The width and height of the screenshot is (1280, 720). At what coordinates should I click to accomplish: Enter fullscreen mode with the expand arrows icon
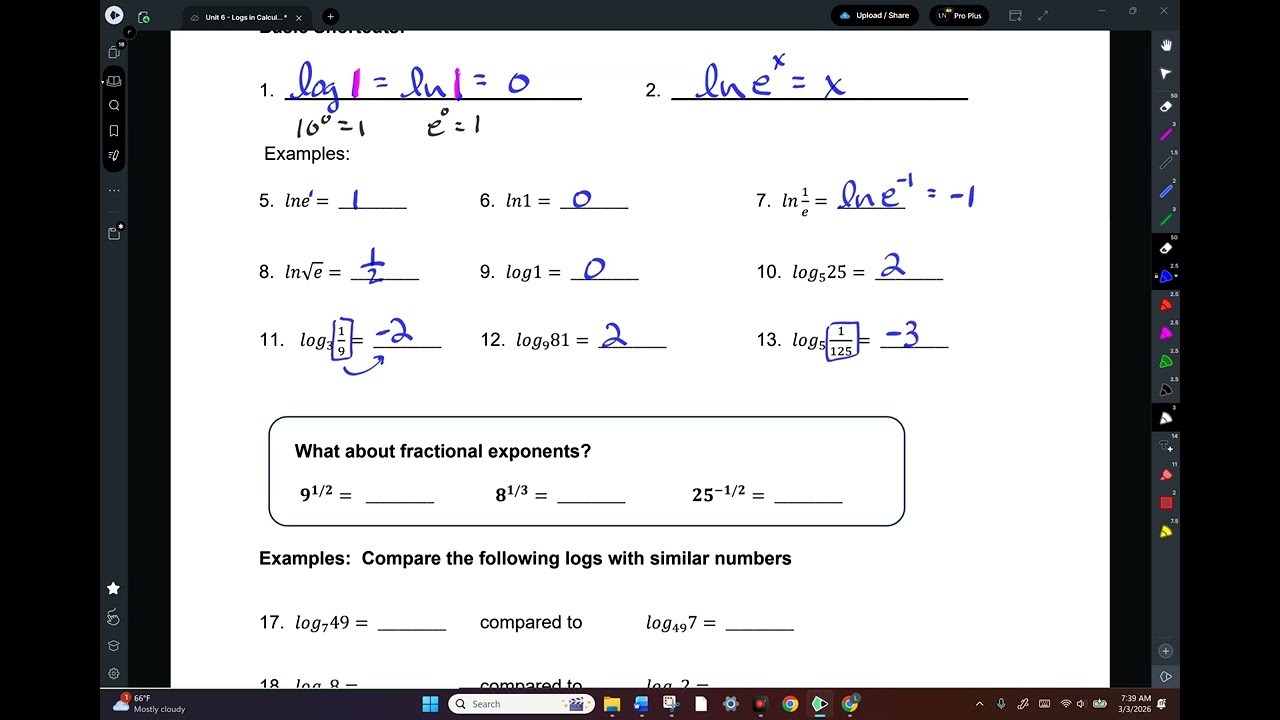click(1043, 16)
